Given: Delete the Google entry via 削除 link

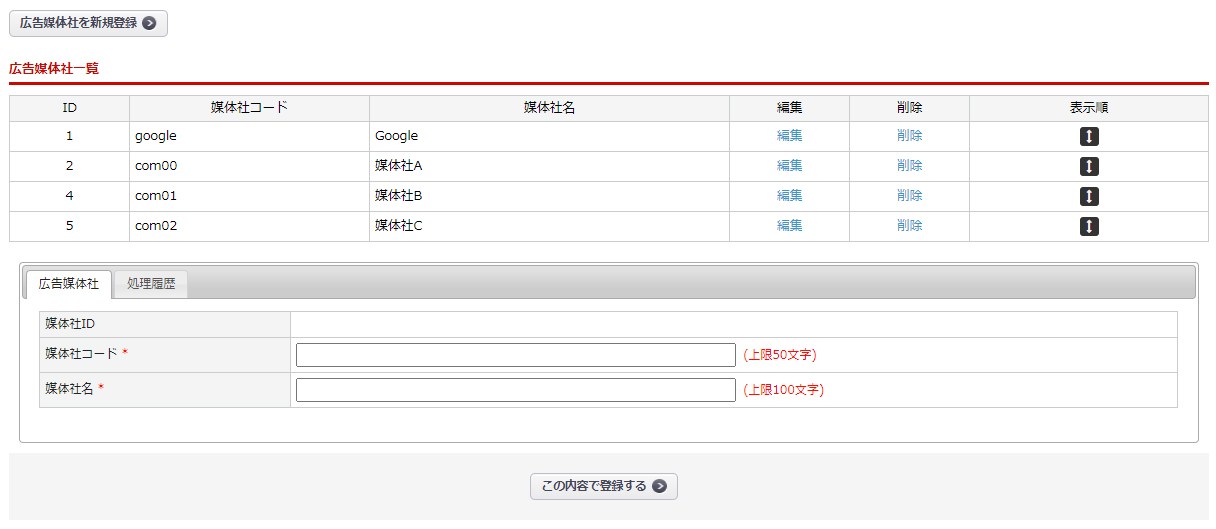Looking at the screenshot, I should 909,136.
